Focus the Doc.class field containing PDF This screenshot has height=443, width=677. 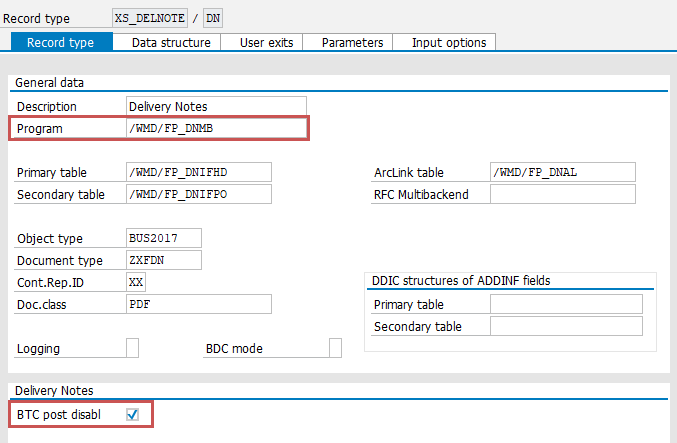tap(198, 304)
